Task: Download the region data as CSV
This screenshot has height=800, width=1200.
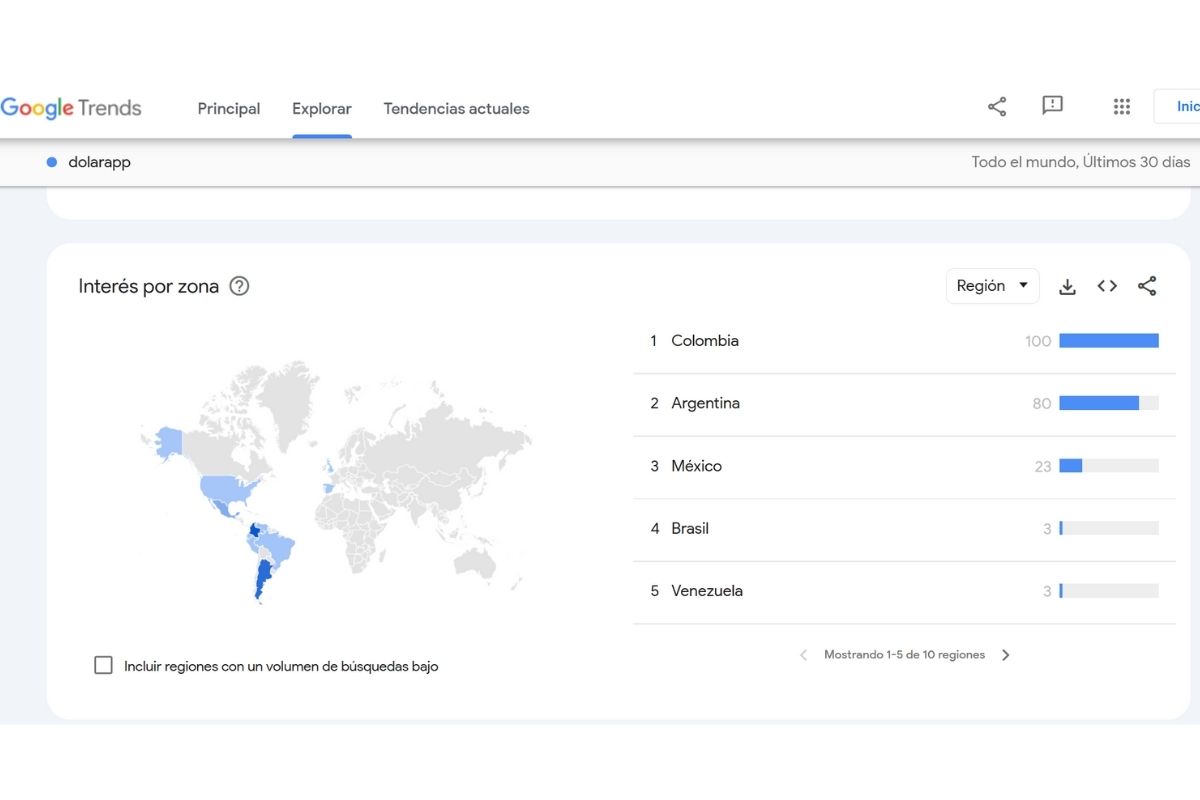Action: [x=1067, y=287]
